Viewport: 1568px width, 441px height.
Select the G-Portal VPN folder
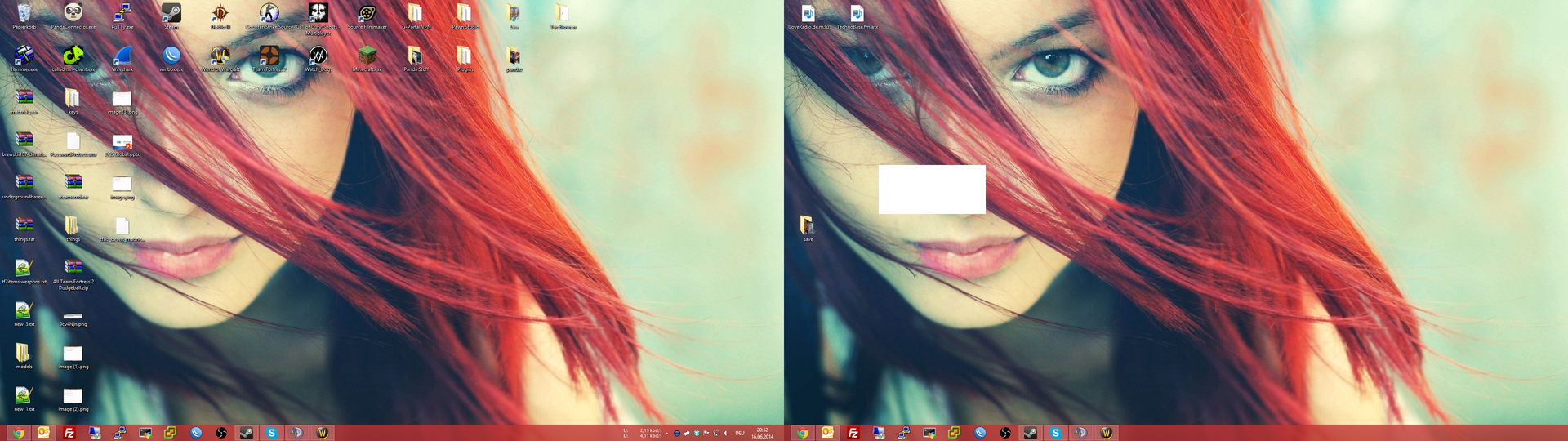[x=416, y=14]
